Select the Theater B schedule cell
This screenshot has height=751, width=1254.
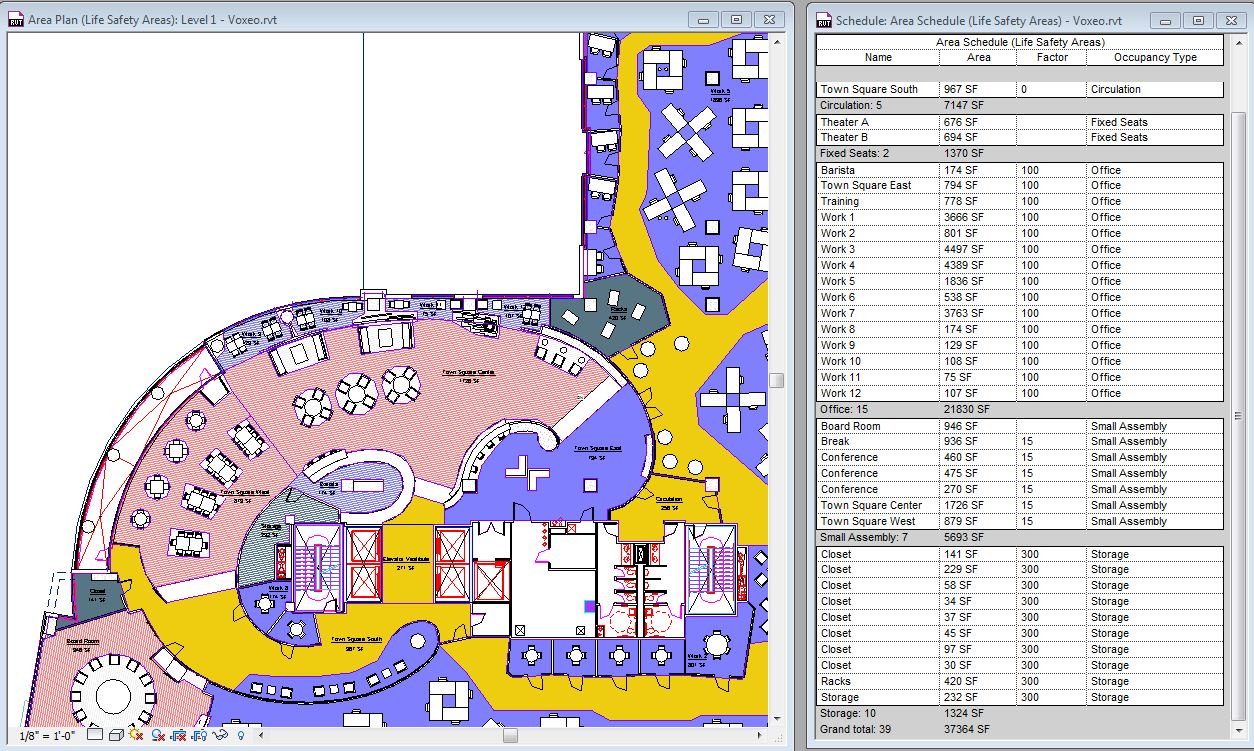click(x=878, y=137)
